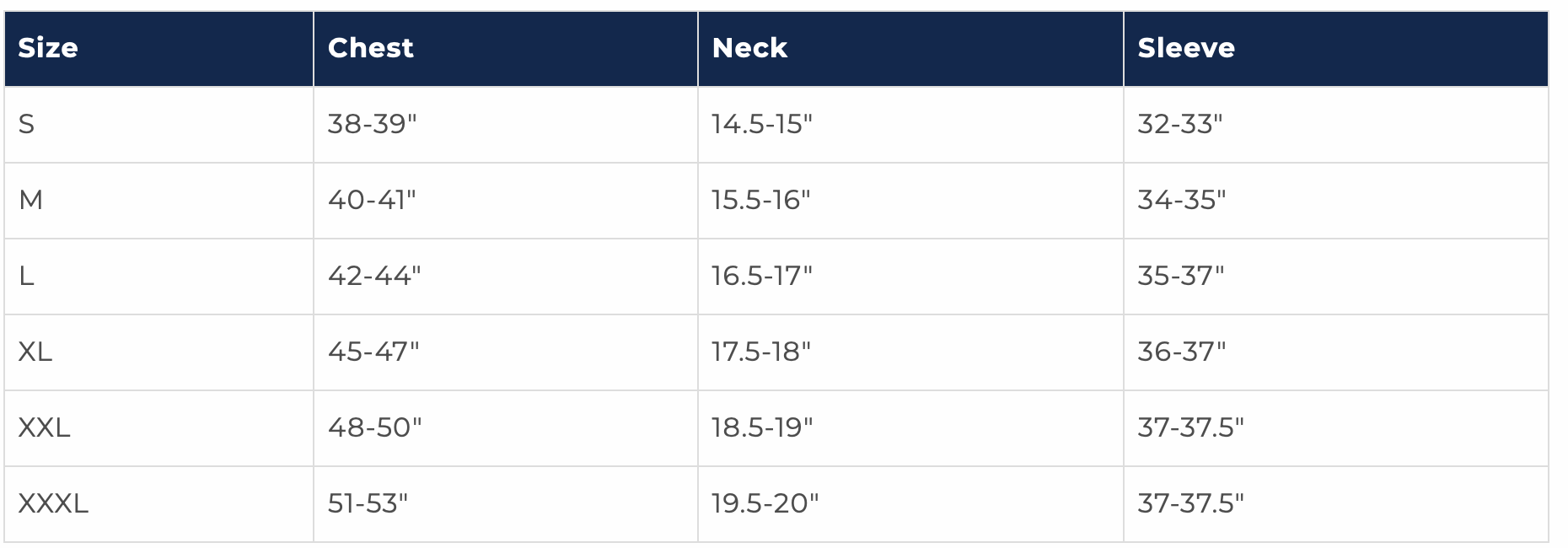
Task: Click the 17.5-18" neck measurement
Action: click(x=760, y=352)
